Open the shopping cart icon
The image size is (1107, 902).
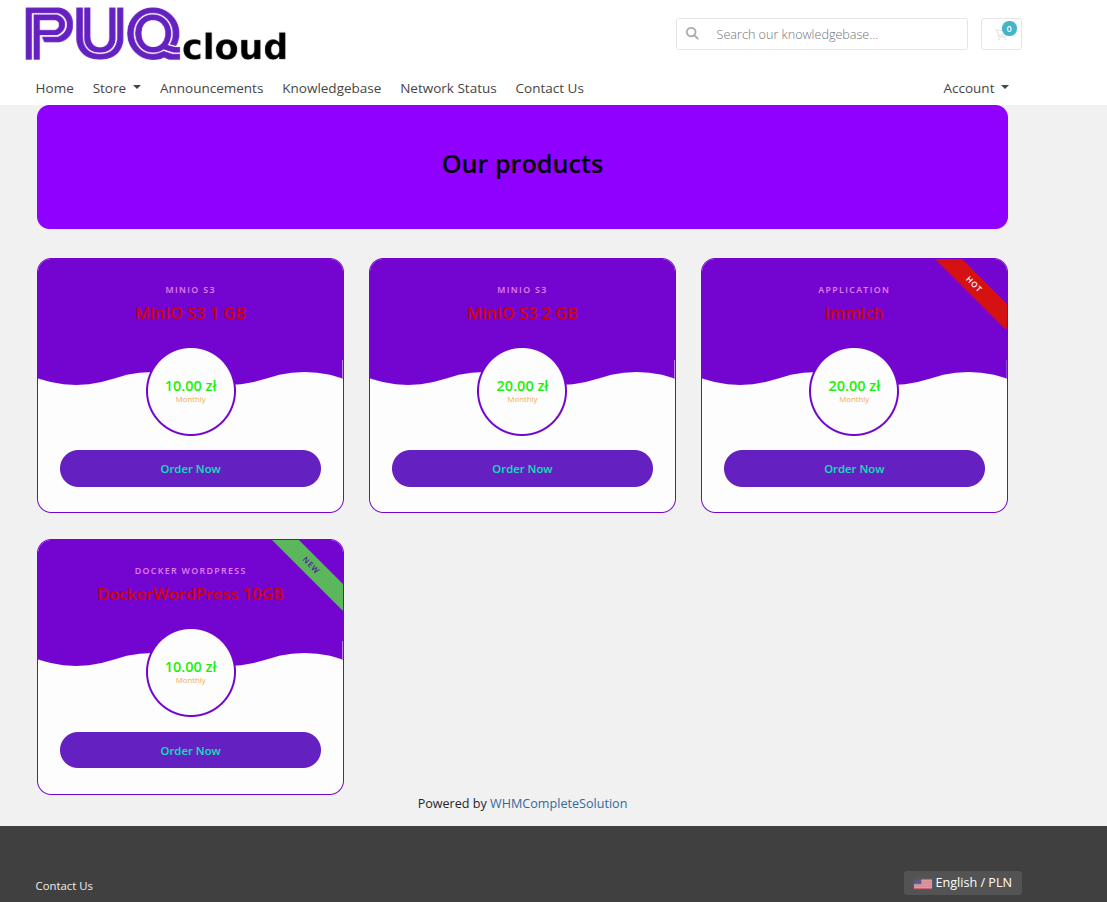[1001, 34]
